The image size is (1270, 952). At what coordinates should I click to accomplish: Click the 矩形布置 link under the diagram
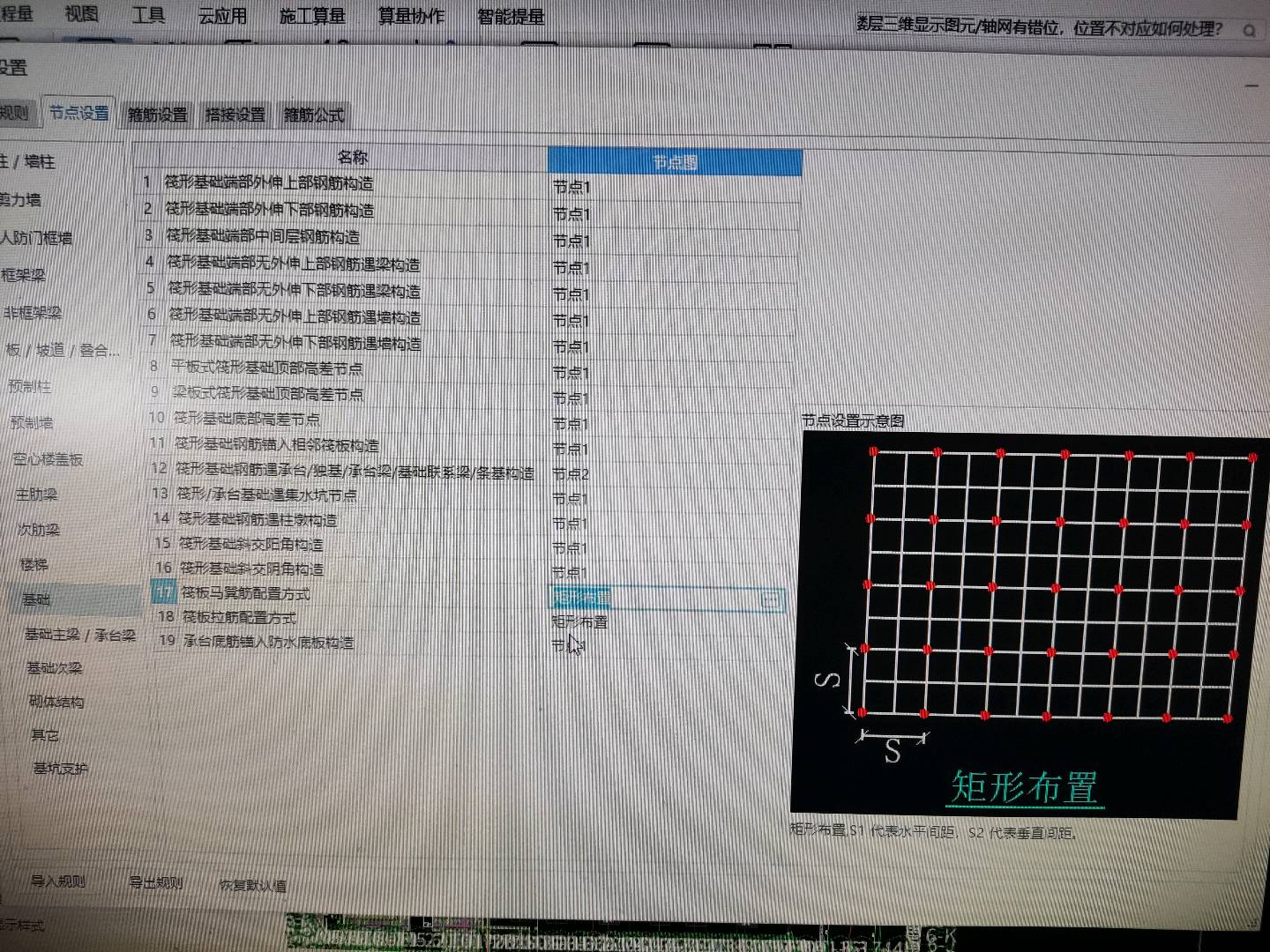[1026, 786]
